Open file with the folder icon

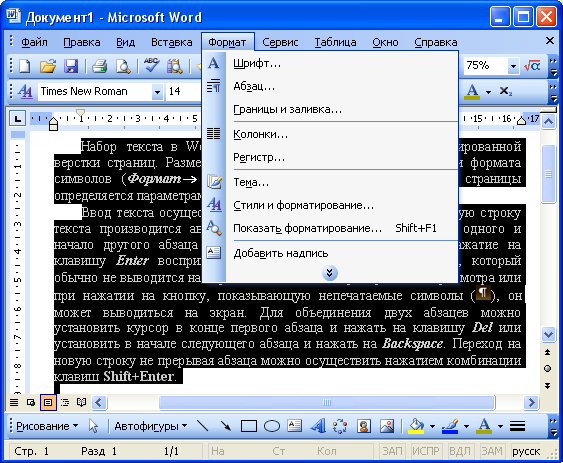[48, 66]
